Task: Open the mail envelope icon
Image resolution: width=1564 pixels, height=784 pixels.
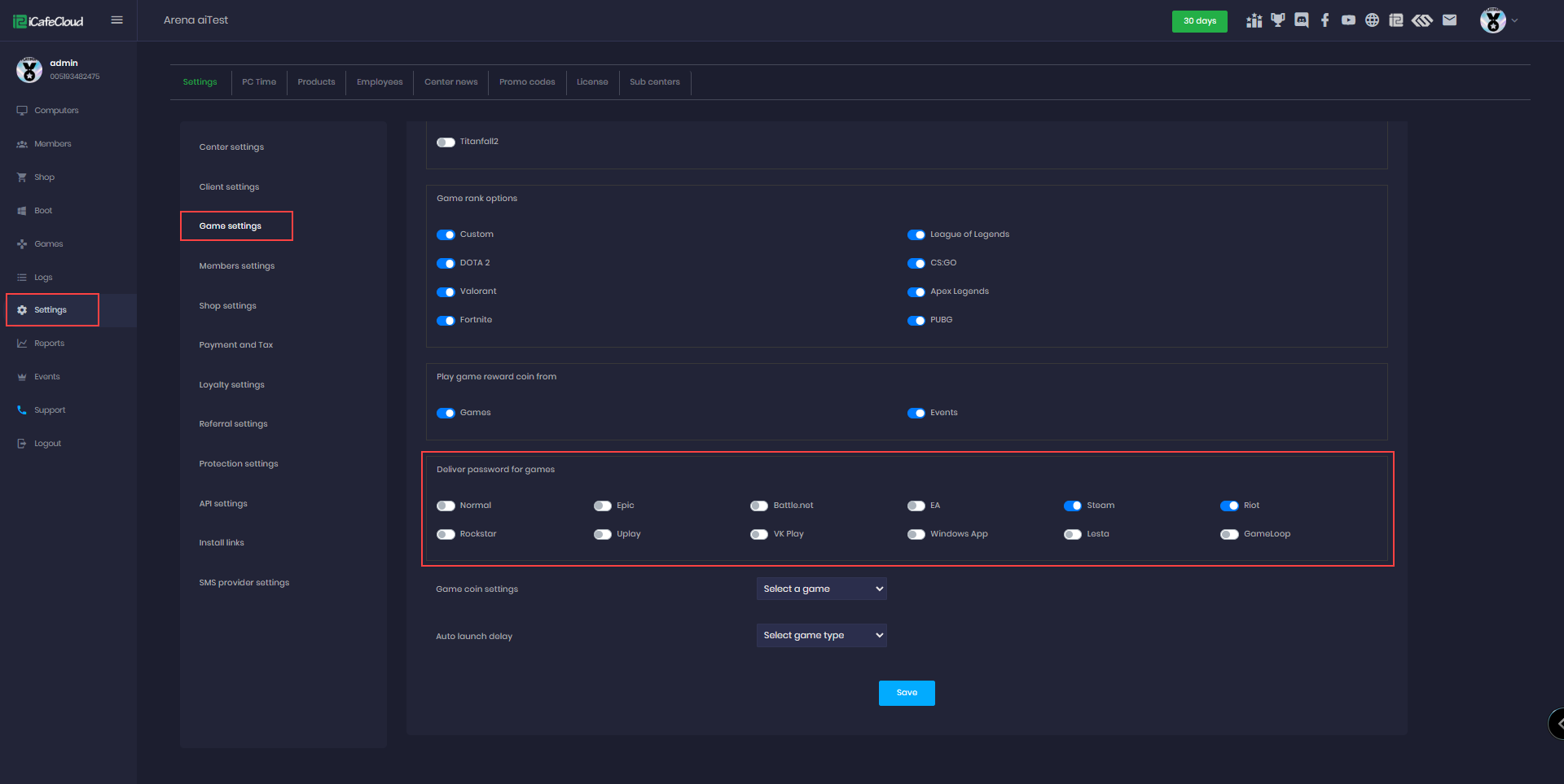Action: [x=1449, y=20]
